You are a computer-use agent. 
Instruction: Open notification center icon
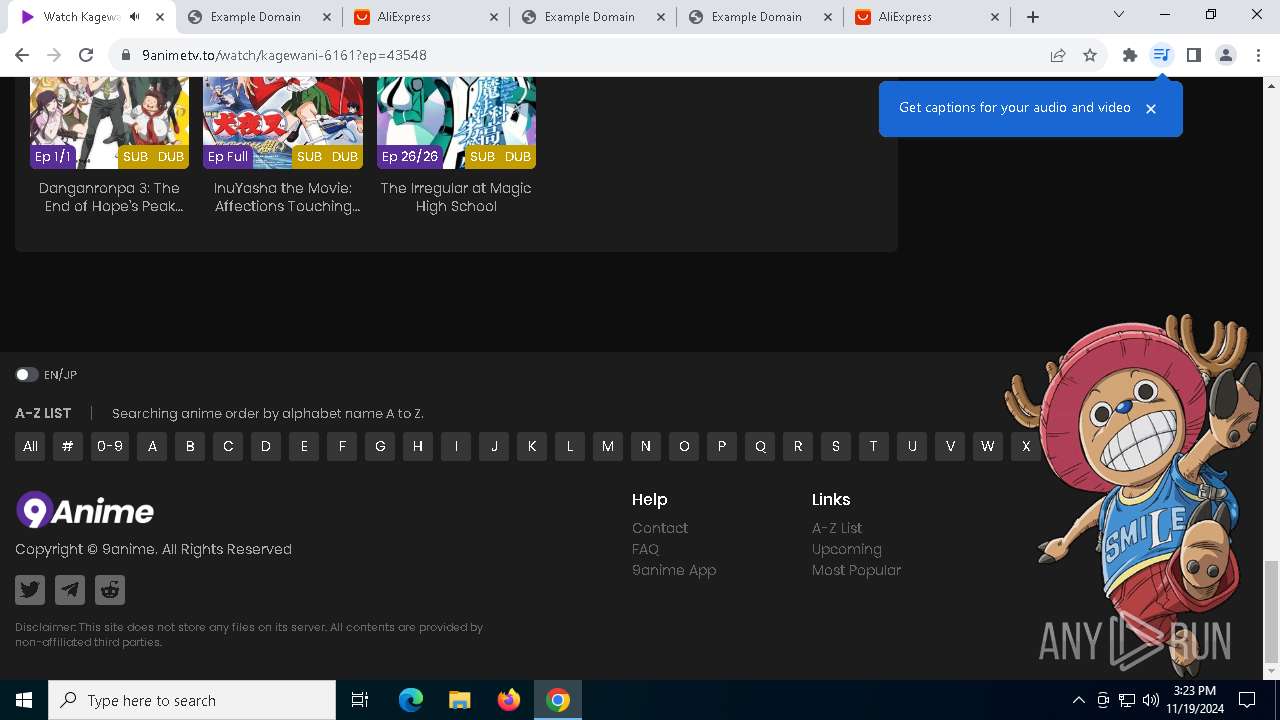1247,700
